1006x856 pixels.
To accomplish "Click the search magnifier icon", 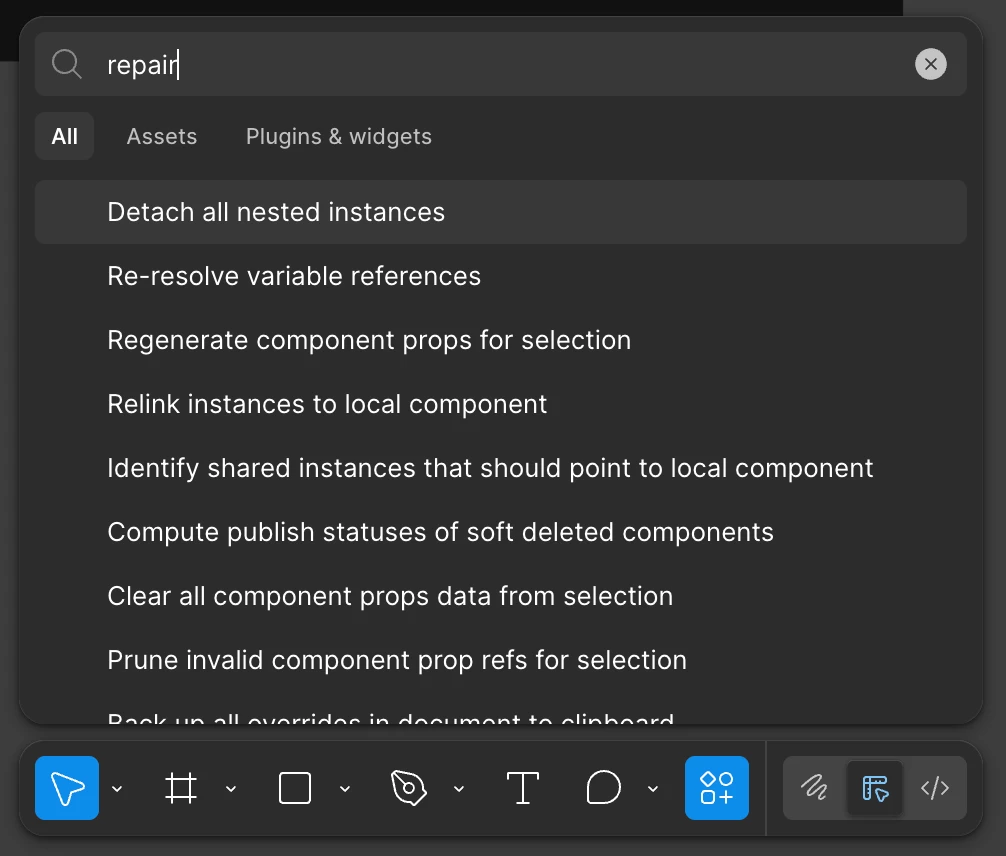I will point(67,64).
